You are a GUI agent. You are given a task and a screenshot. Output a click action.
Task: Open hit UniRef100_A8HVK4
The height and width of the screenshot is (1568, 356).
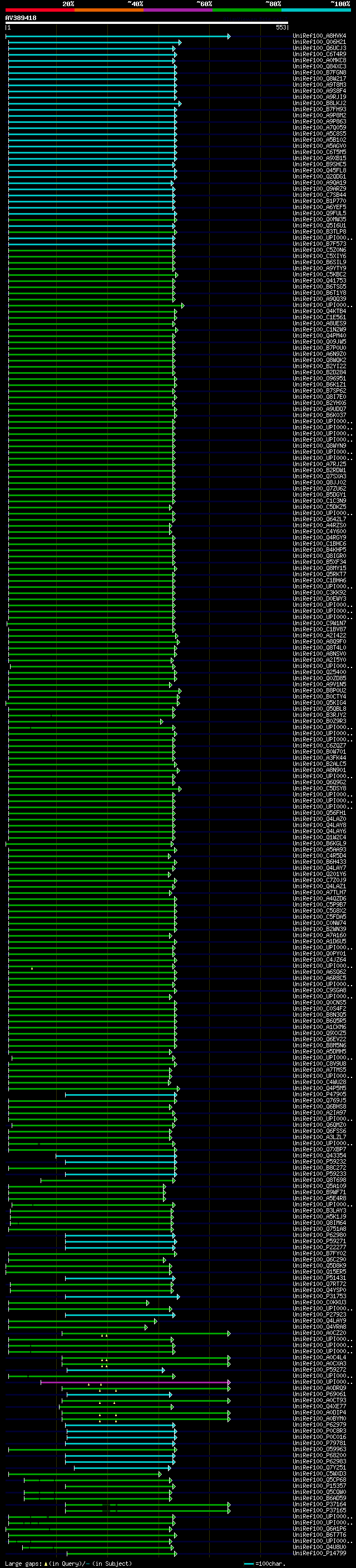coord(319,36)
